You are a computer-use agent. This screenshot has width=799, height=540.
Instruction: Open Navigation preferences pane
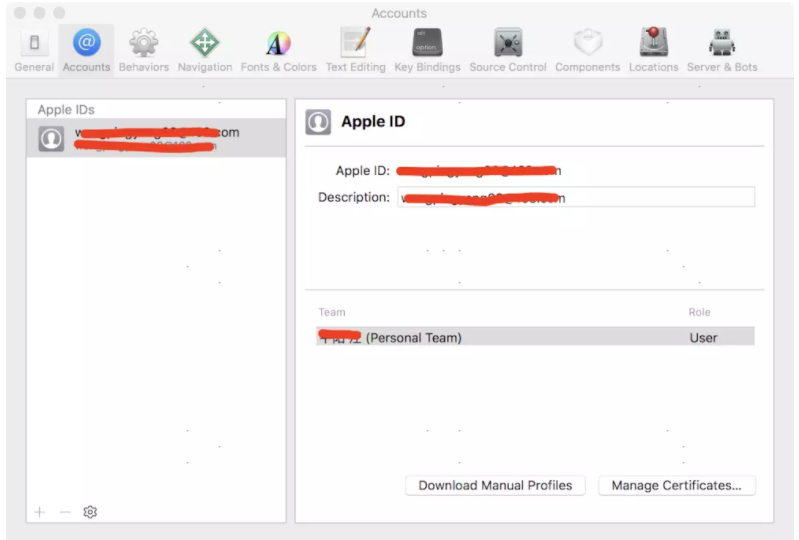[204, 50]
